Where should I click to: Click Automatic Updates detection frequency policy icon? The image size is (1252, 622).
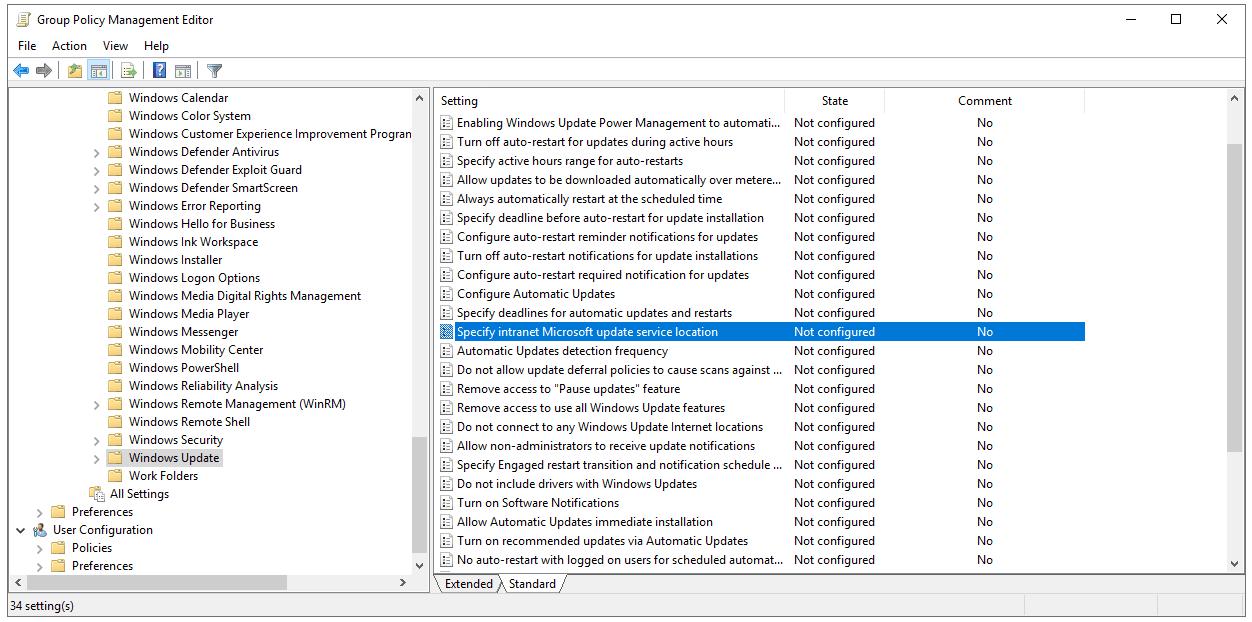(x=447, y=351)
